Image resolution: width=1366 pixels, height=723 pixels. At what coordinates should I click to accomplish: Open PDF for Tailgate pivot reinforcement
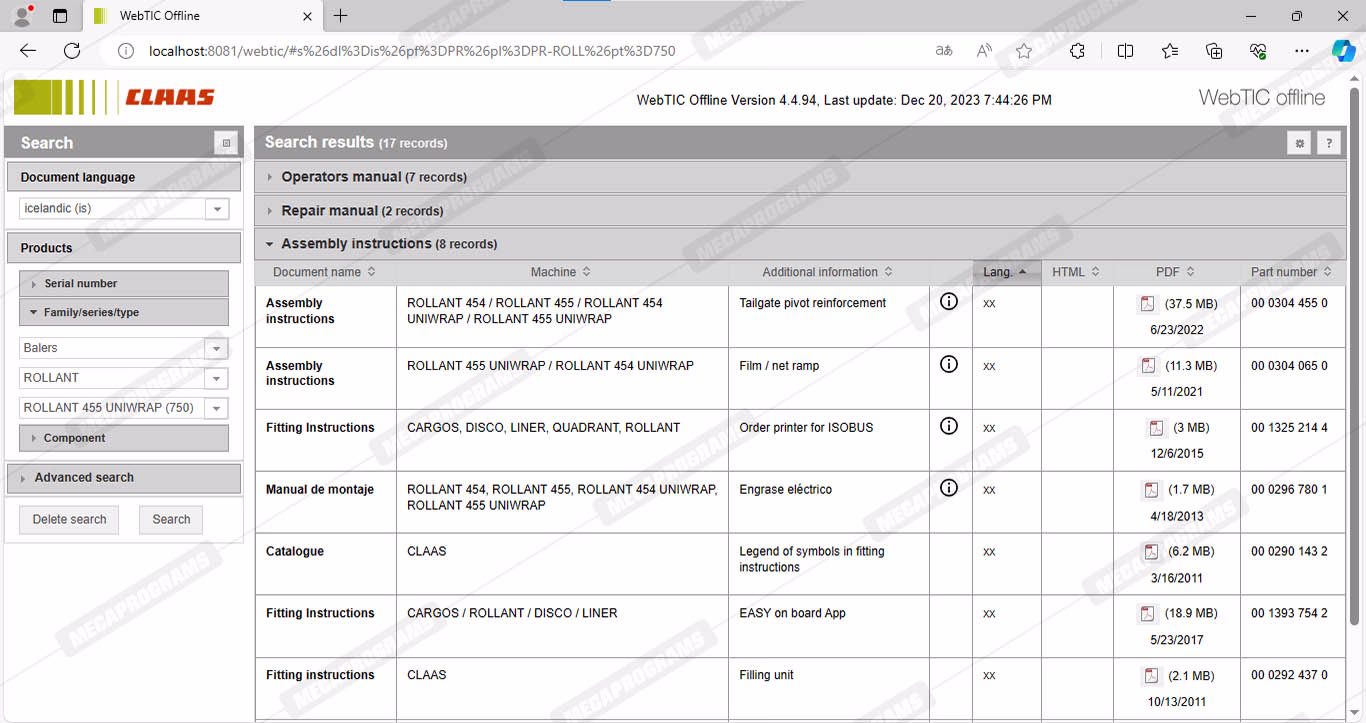(x=1147, y=304)
